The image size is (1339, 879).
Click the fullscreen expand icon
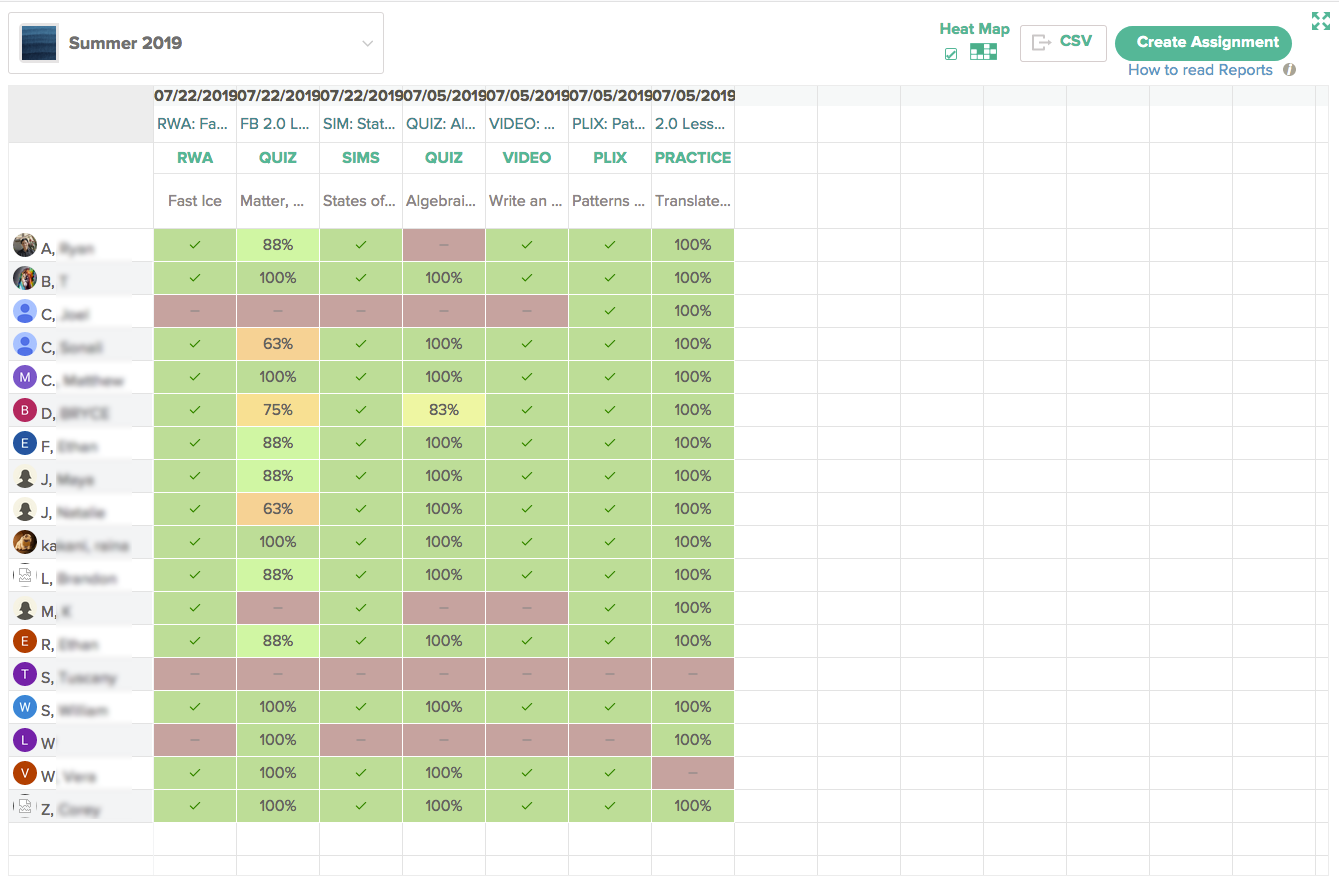[x=1320, y=20]
